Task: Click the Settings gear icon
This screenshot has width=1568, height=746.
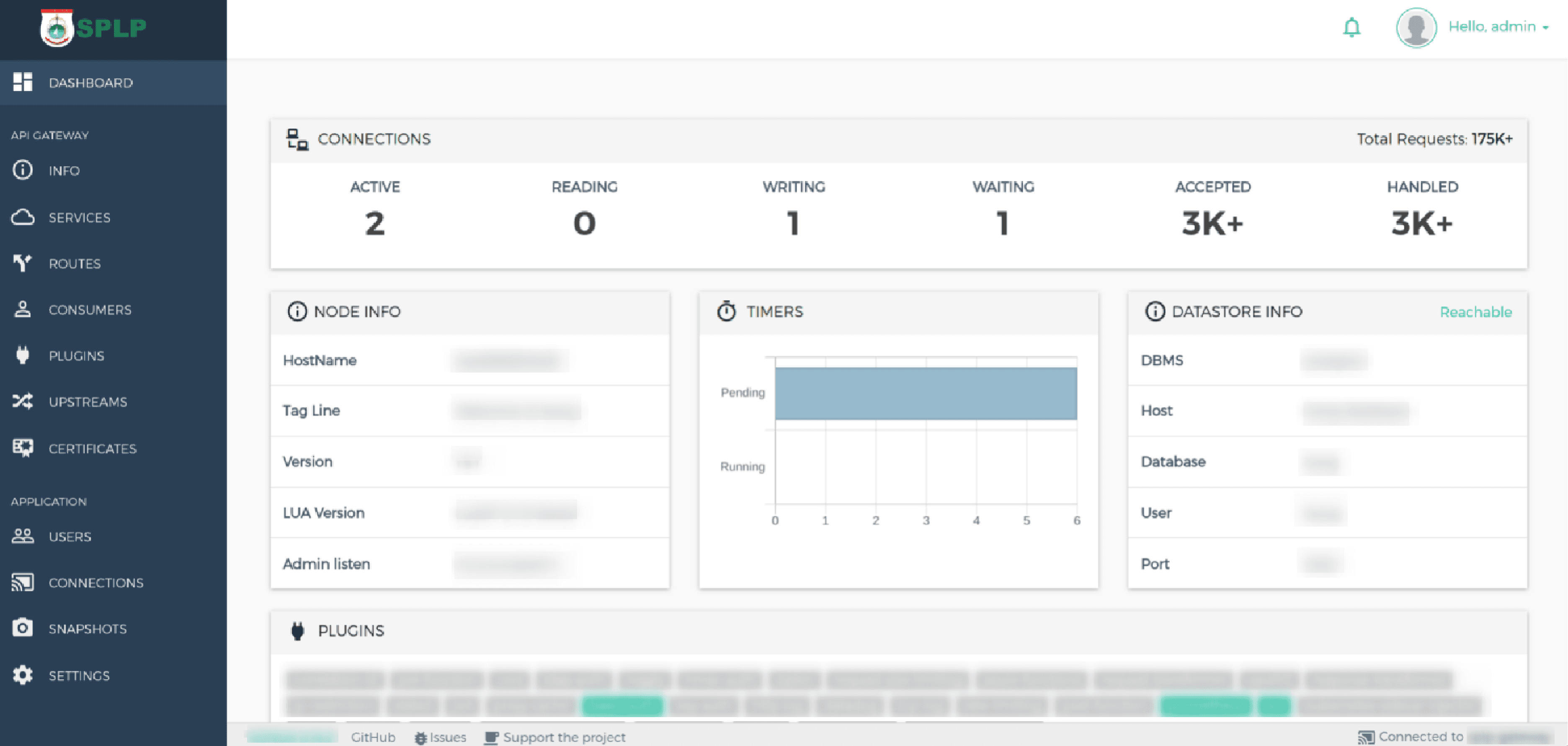Action: [x=23, y=675]
